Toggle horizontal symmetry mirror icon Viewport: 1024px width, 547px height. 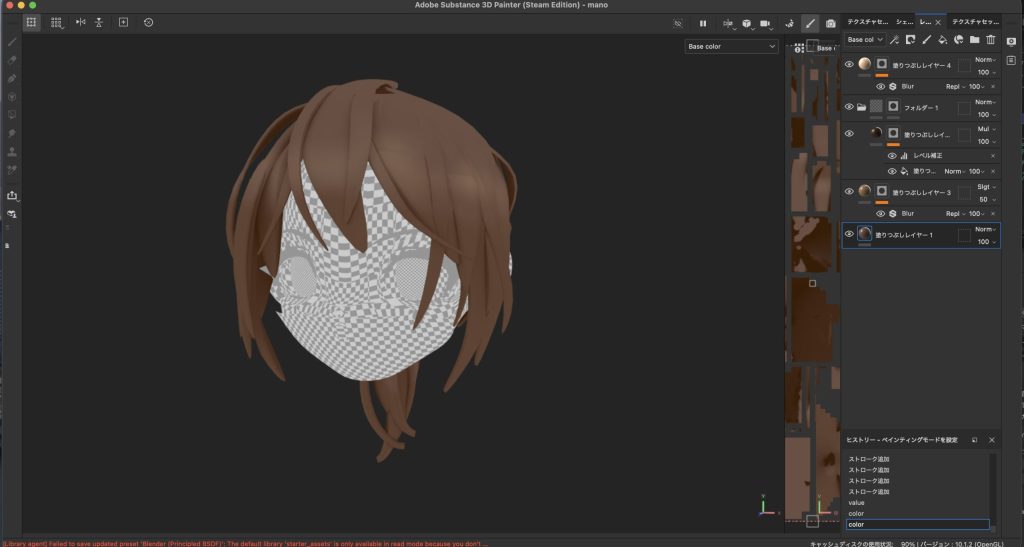(x=81, y=22)
